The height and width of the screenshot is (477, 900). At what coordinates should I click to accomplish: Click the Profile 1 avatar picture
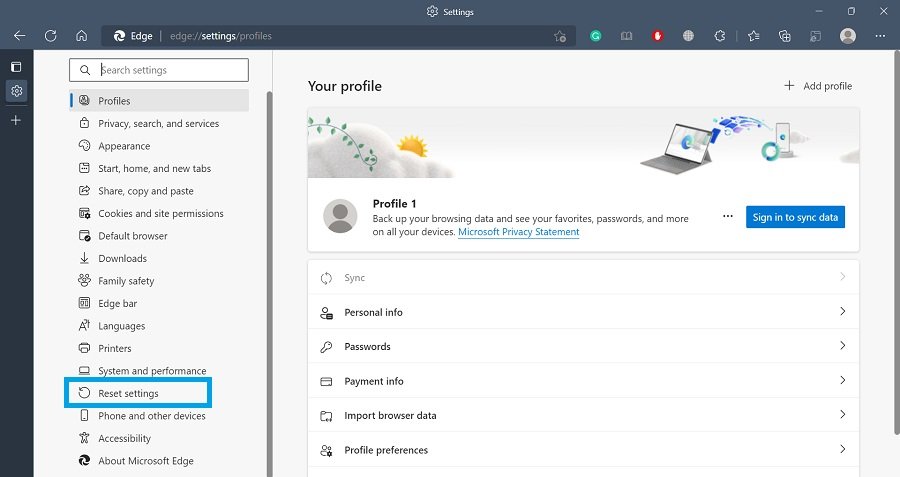click(x=340, y=216)
